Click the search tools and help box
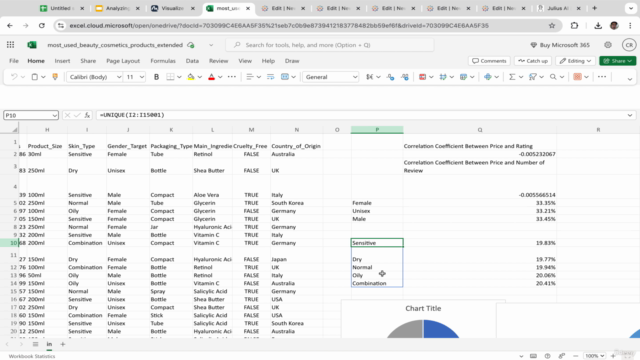640x360 pixels. click(330, 45)
